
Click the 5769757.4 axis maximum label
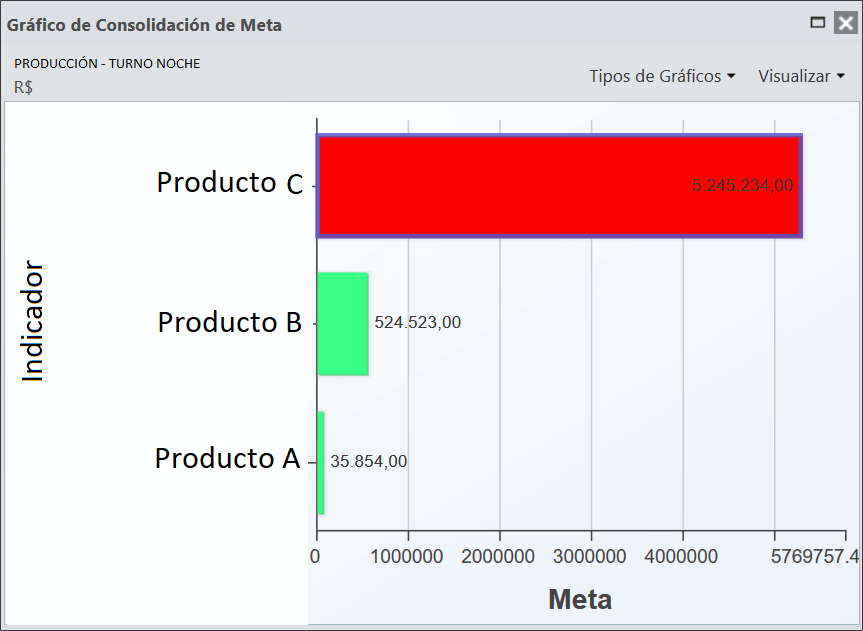point(815,556)
